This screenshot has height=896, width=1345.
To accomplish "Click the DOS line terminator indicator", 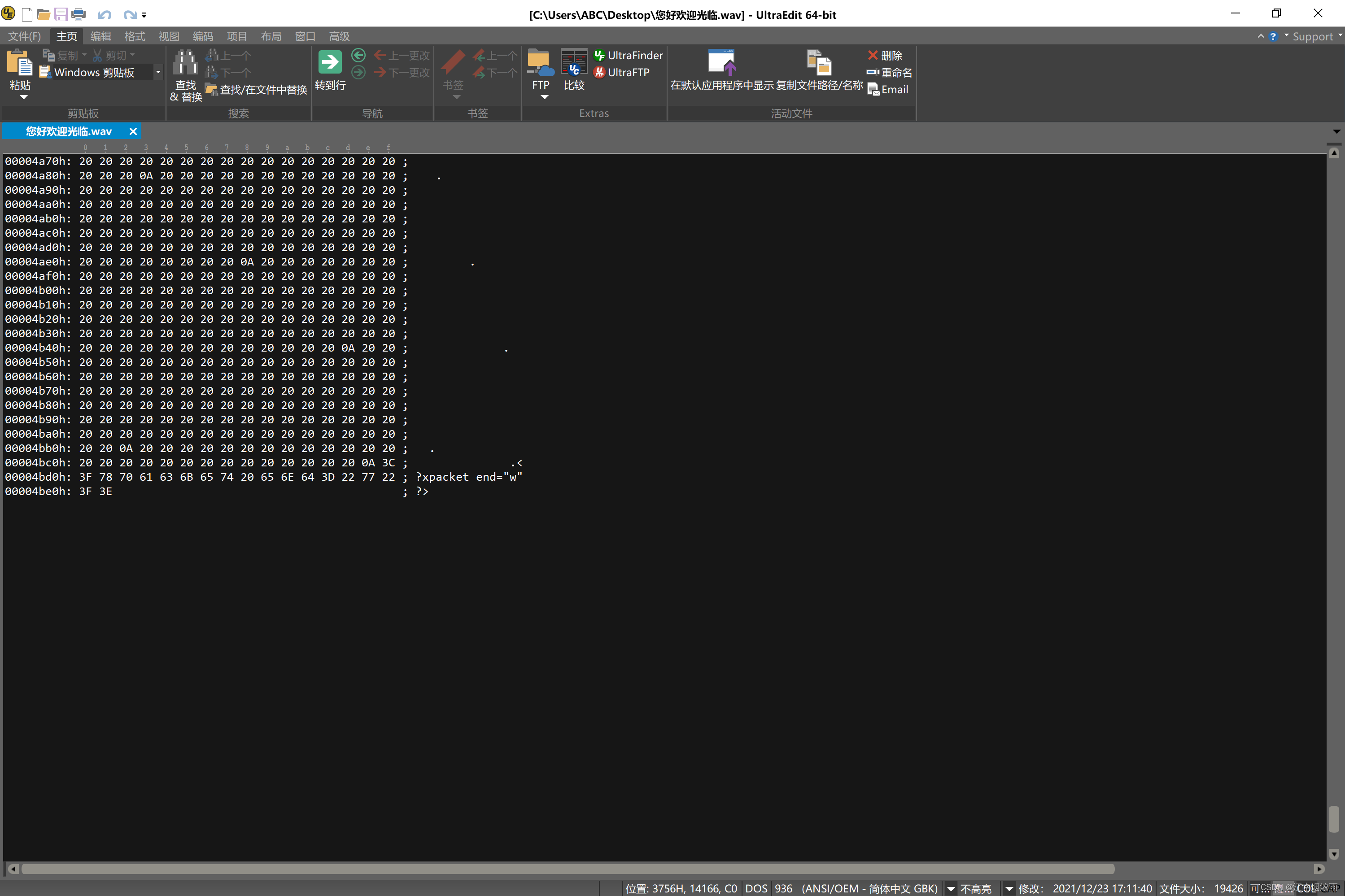I will click(756, 888).
